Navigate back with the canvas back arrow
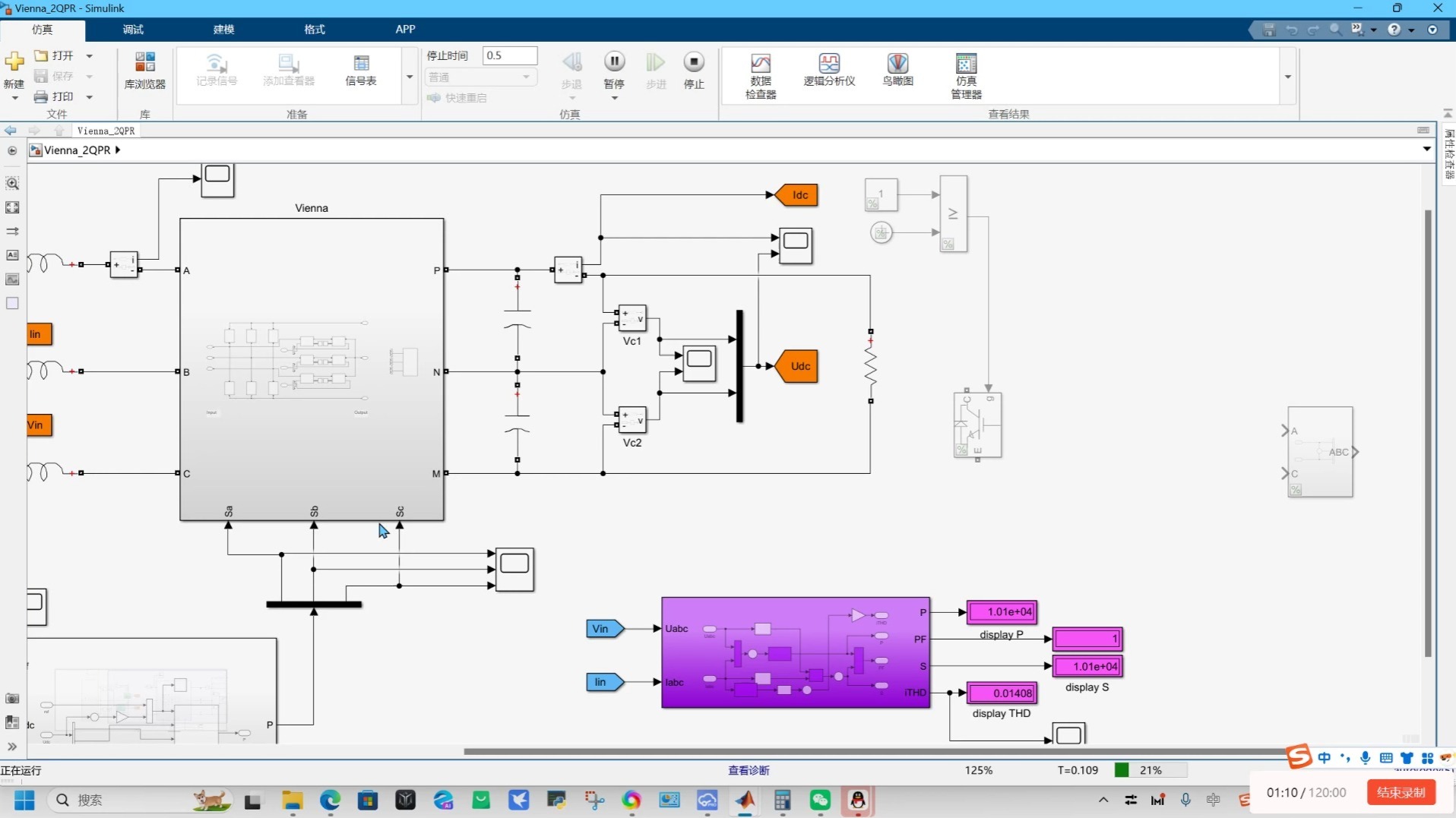Screen dimensions: 1456x818 11,131
